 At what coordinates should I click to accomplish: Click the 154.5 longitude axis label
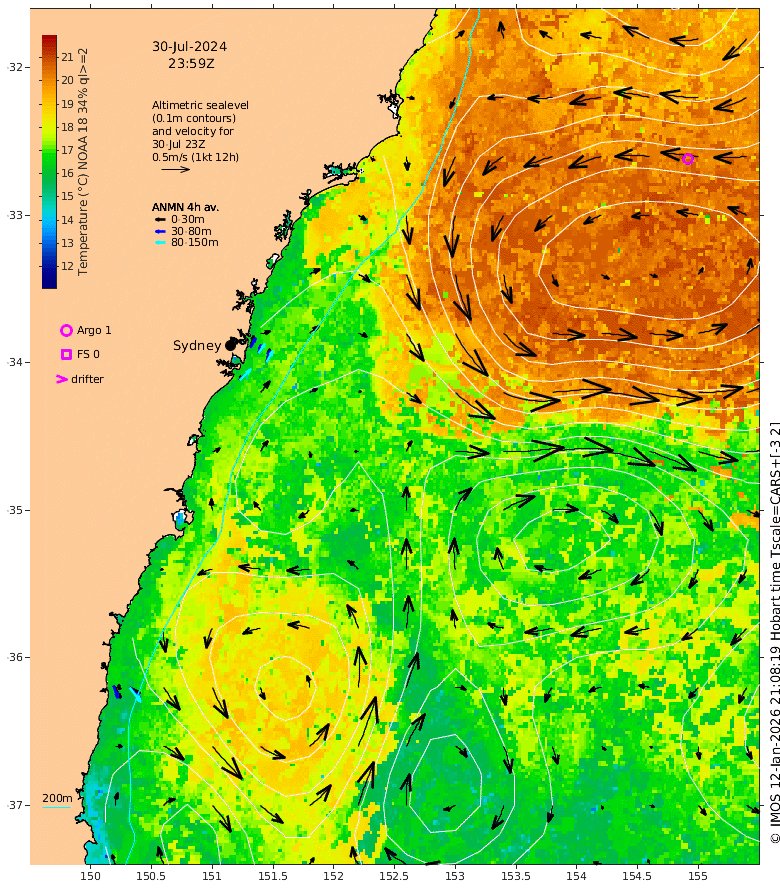click(637, 876)
